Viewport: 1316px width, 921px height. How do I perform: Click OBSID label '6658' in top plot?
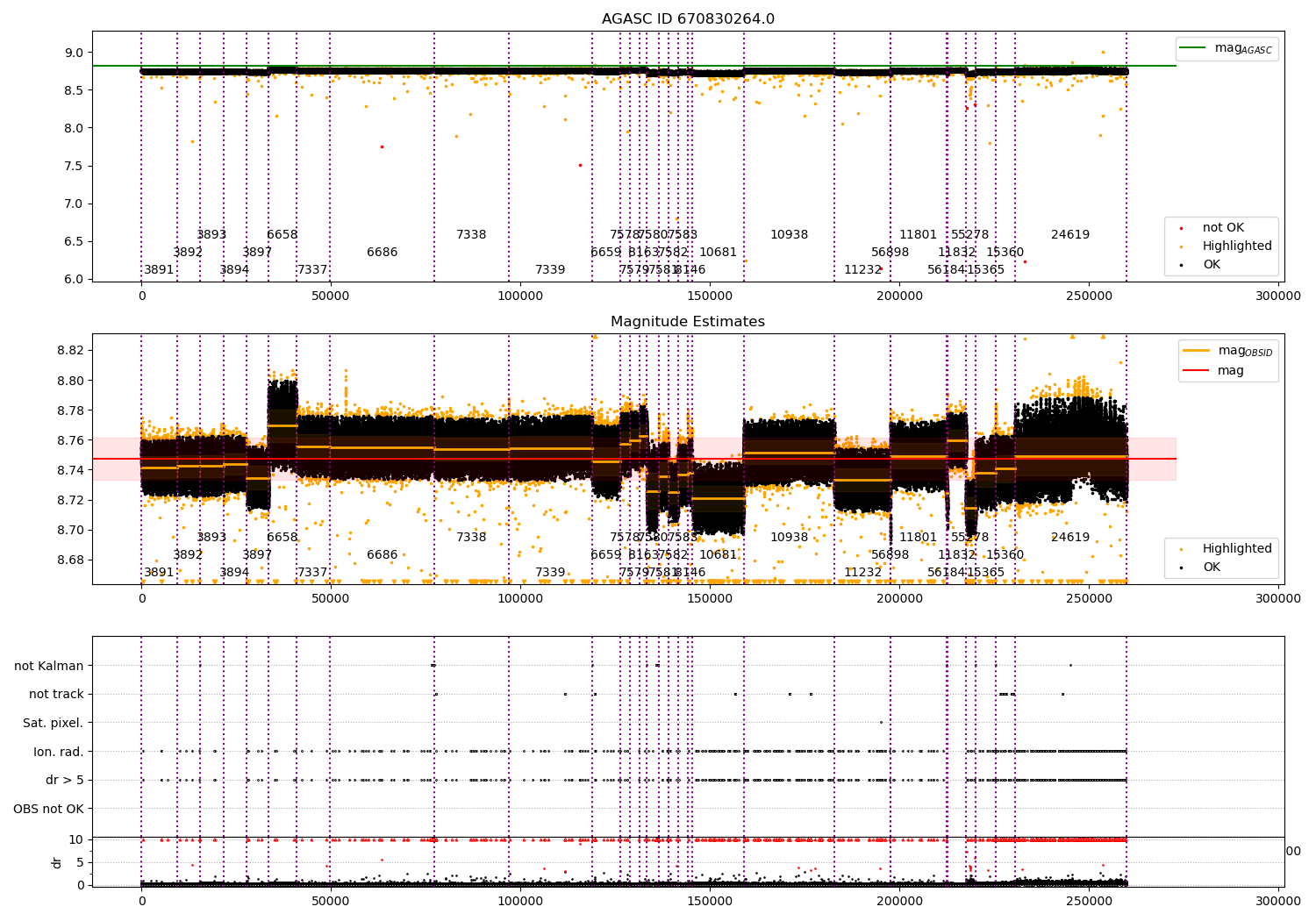pos(283,234)
